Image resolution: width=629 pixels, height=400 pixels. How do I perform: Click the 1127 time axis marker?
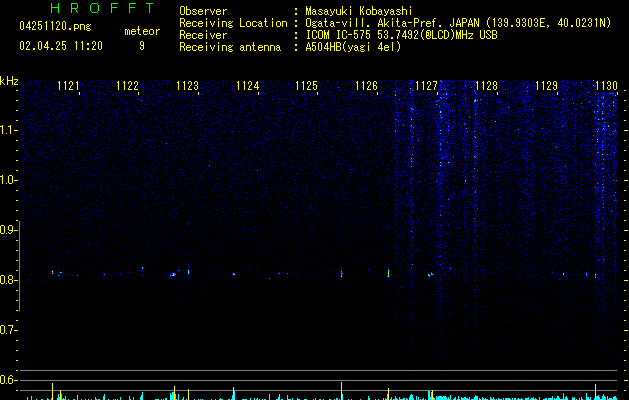pyautogui.click(x=426, y=86)
